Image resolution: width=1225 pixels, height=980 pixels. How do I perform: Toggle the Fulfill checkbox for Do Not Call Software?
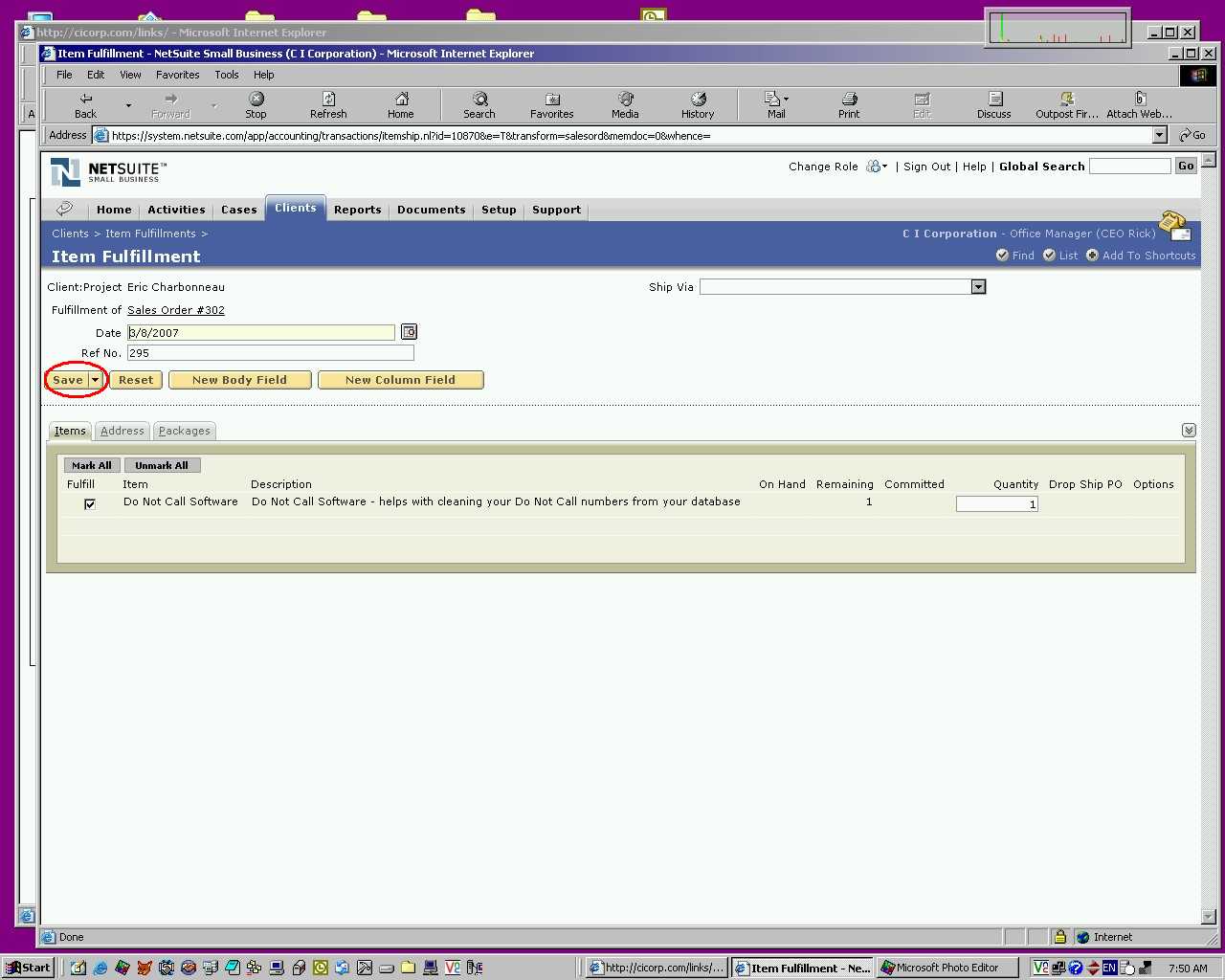point(90,503)
